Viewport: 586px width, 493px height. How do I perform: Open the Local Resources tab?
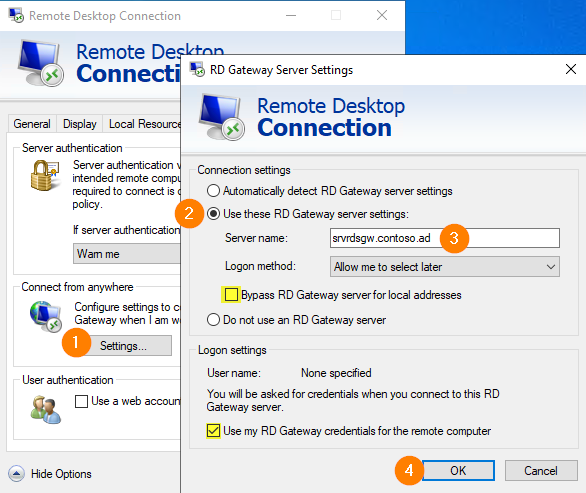click(x=145, y=124)
